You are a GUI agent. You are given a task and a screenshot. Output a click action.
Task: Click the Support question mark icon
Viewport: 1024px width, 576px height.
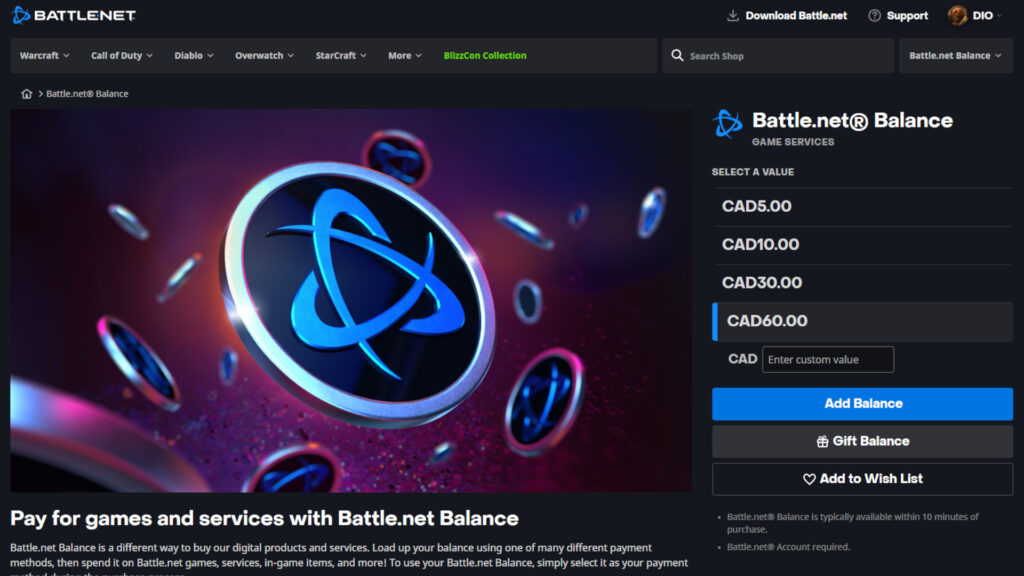coord(873,15)
